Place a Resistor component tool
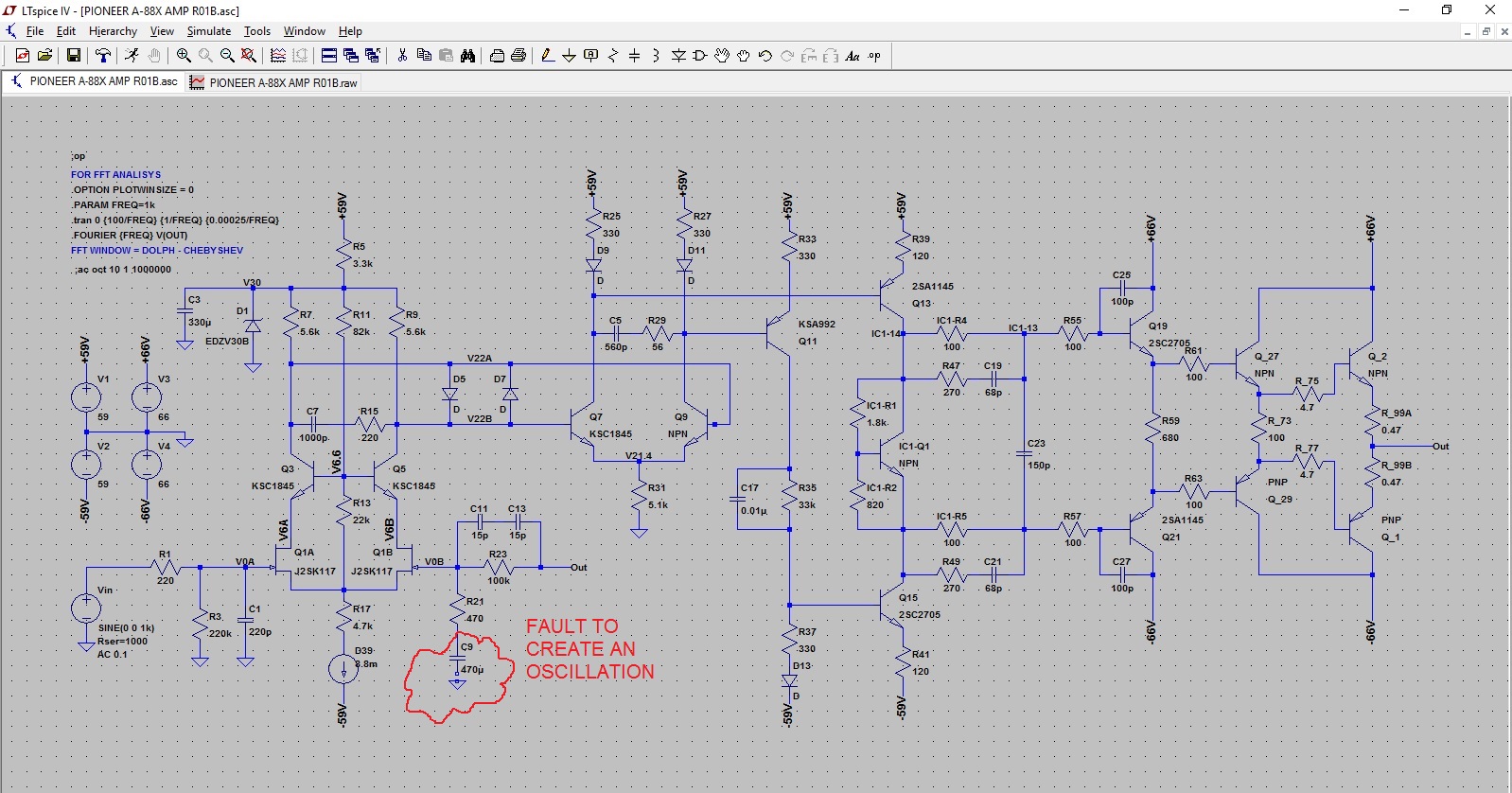The height and width of the screenshot is (793, 1512). (x=613, y=56)
